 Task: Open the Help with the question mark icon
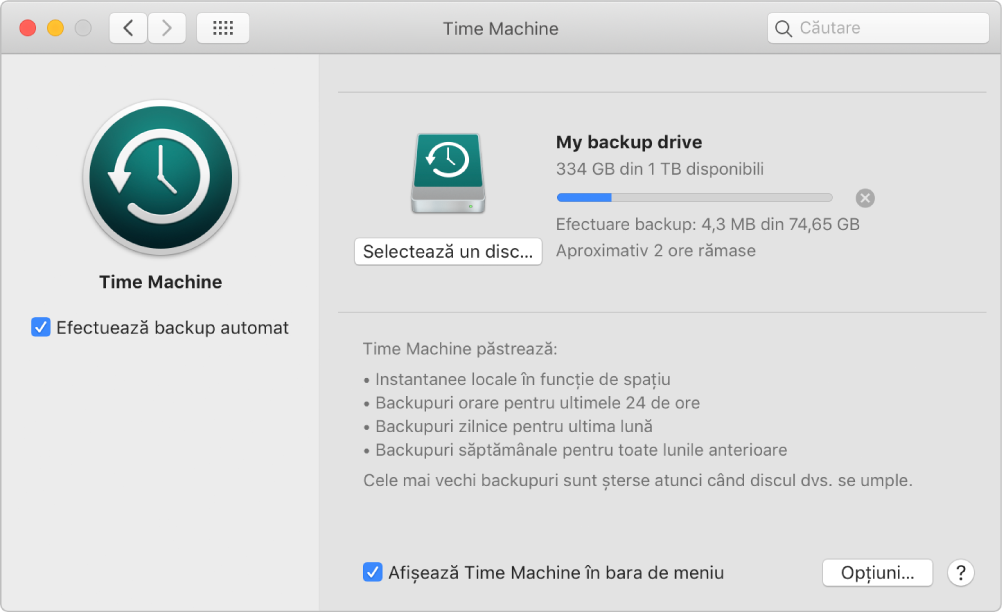click(959, 572)
